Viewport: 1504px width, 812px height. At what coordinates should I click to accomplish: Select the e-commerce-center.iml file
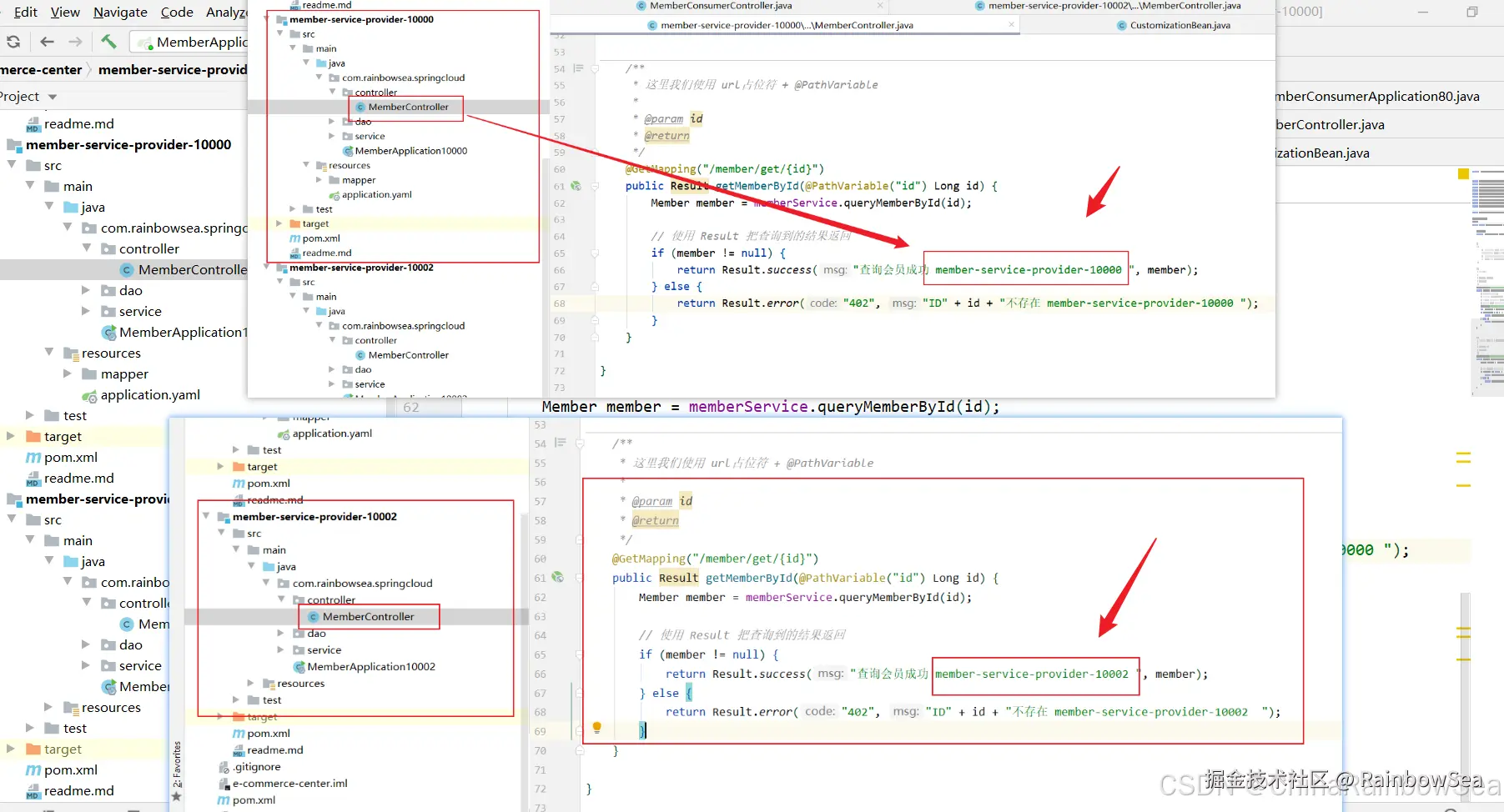point(290,784)
